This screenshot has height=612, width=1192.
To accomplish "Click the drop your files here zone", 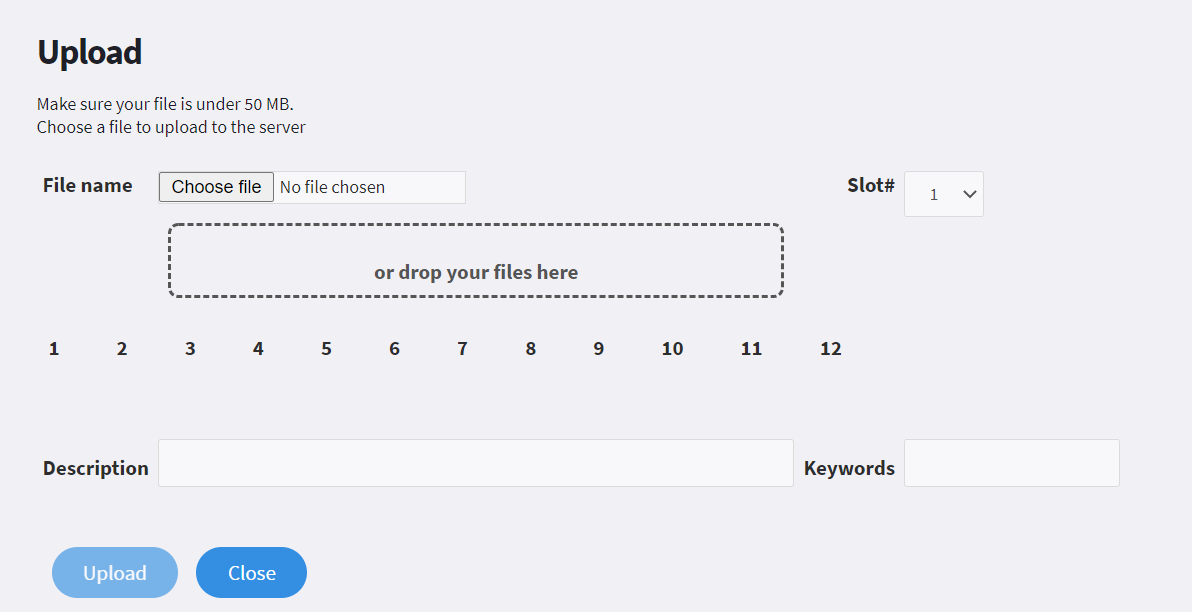I will (x=476, y=260).
